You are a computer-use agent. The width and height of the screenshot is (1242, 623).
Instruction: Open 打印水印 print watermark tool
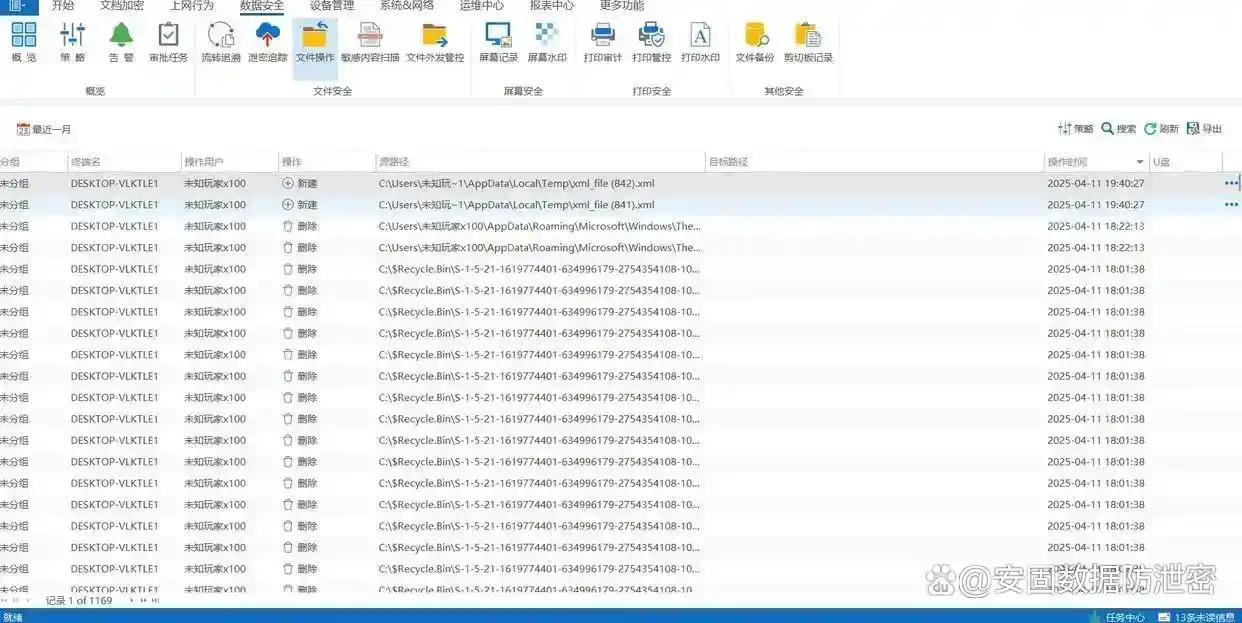coord(701,43)
